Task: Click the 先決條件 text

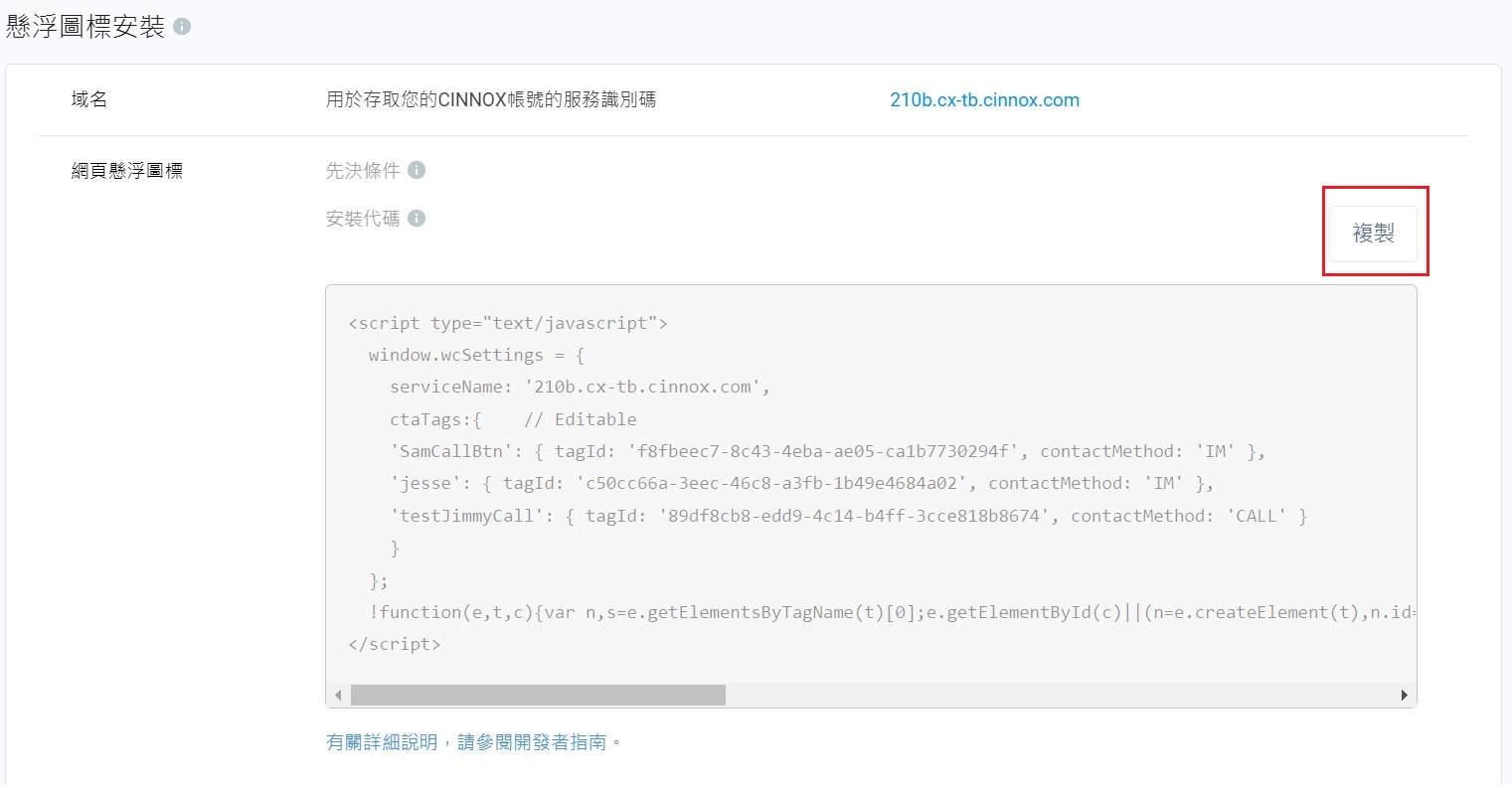Action: coord(363,171)
